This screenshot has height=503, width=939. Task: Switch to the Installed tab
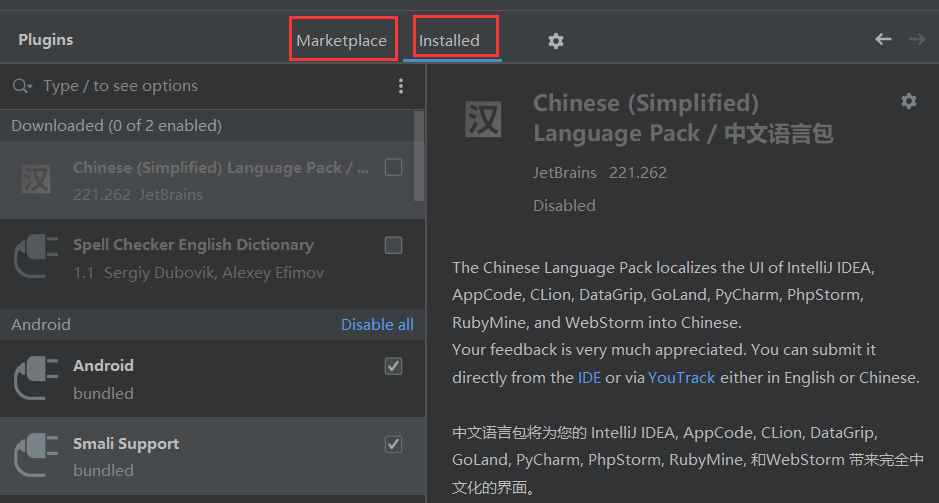449,40
